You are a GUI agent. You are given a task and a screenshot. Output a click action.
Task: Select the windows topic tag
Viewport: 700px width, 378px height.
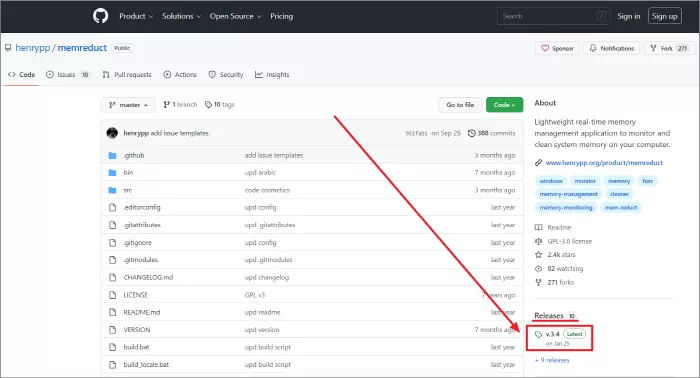(x=551, y=181)
